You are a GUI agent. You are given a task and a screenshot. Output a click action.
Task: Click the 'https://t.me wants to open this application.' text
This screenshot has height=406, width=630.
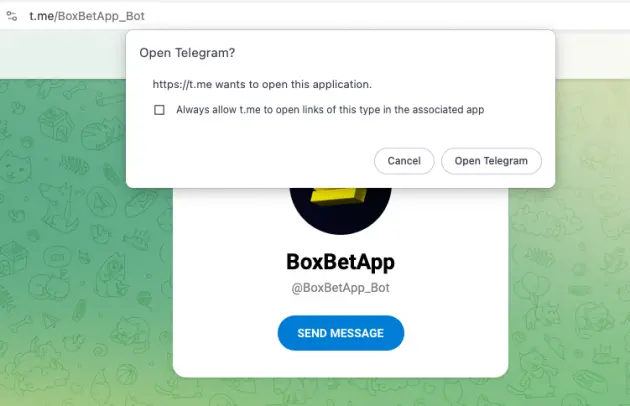click(262, 84)
